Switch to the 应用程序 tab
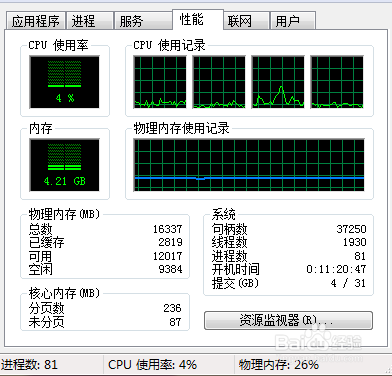 pyautogui.click(x=36, y=21)
